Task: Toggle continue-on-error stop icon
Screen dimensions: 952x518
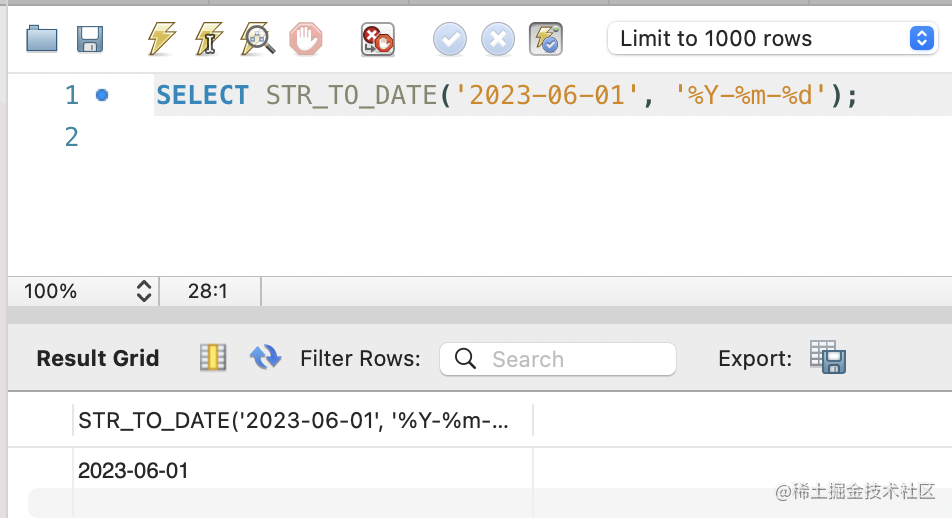Action: pyautogui.click(x=378, y=40)
